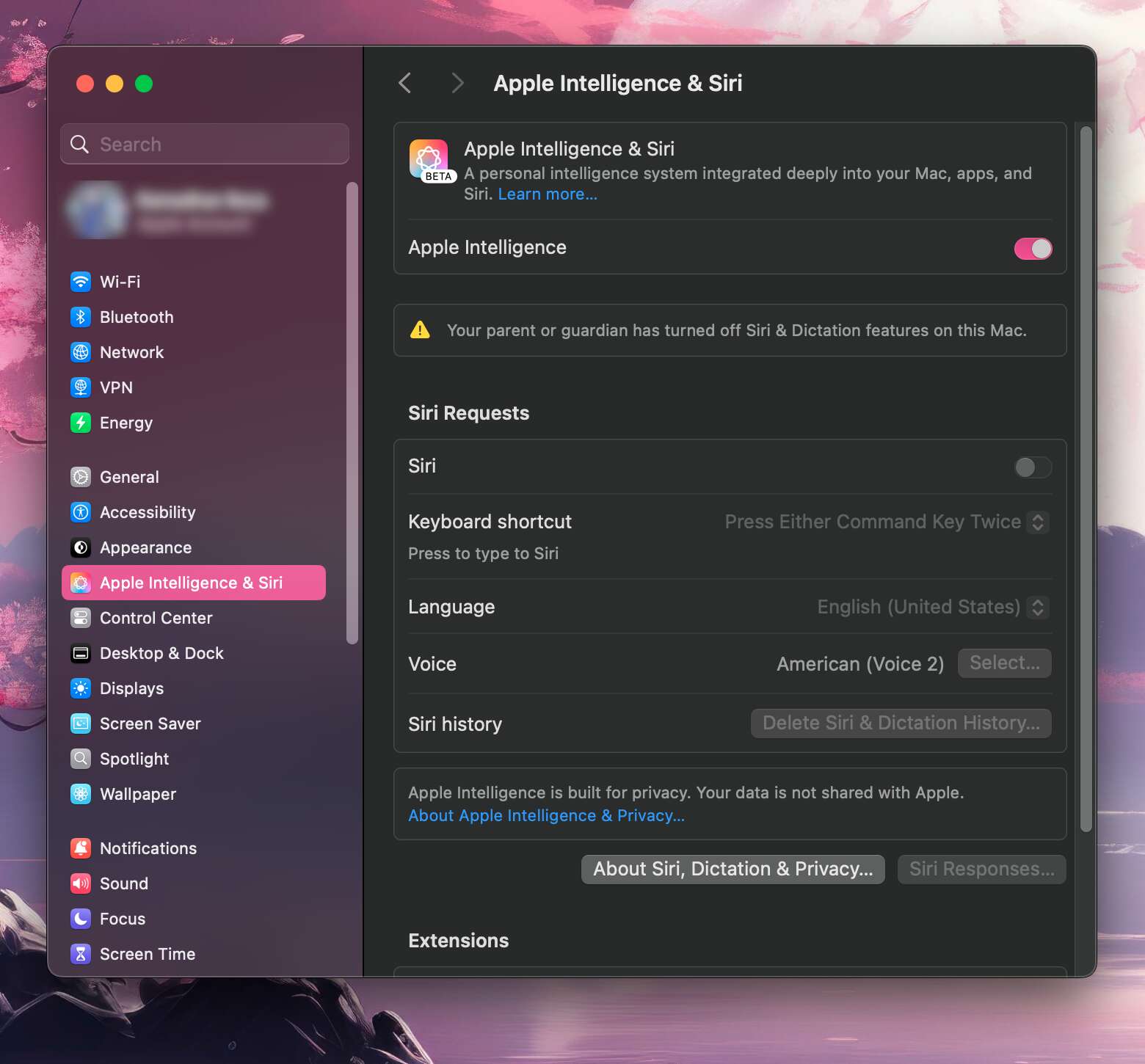
Task: Click the Appearance icon in sidebar
Action: coord(81,547)
